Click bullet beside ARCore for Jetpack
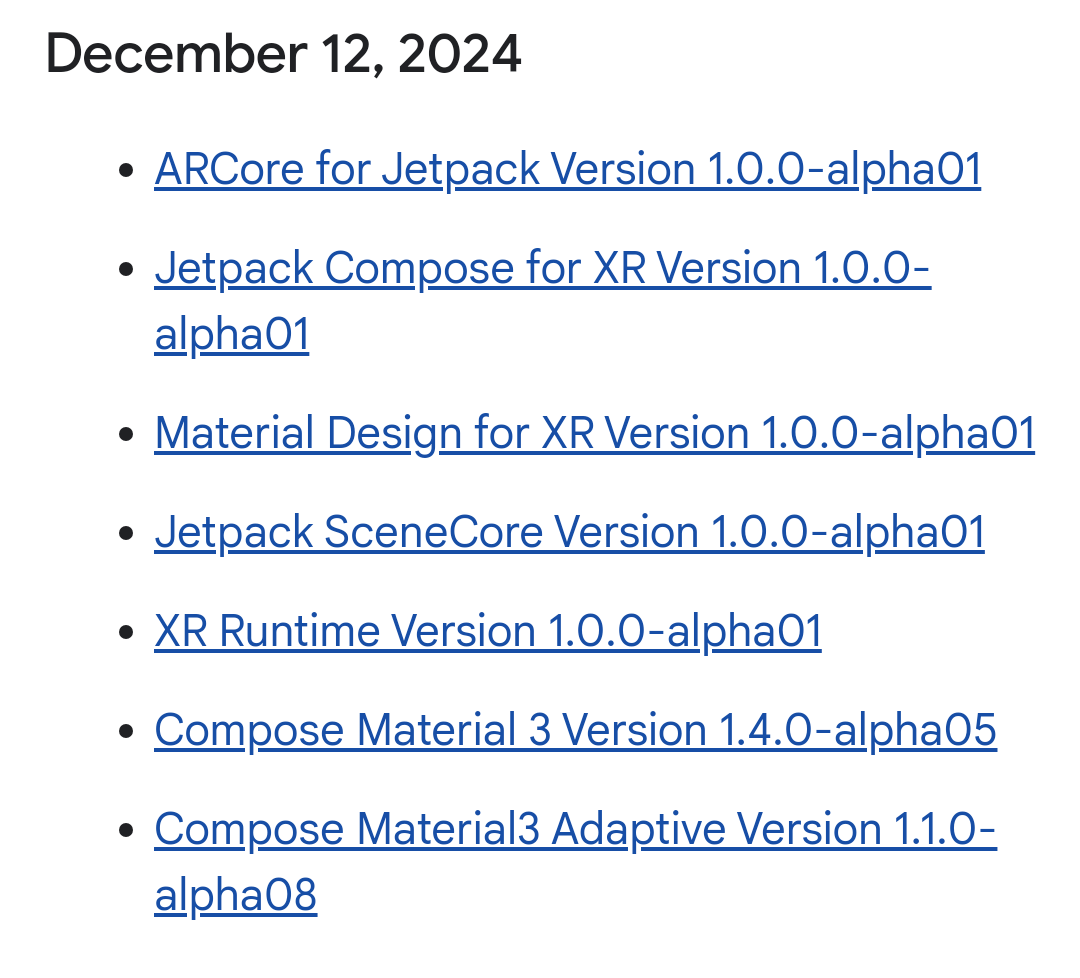 point(126,170)
